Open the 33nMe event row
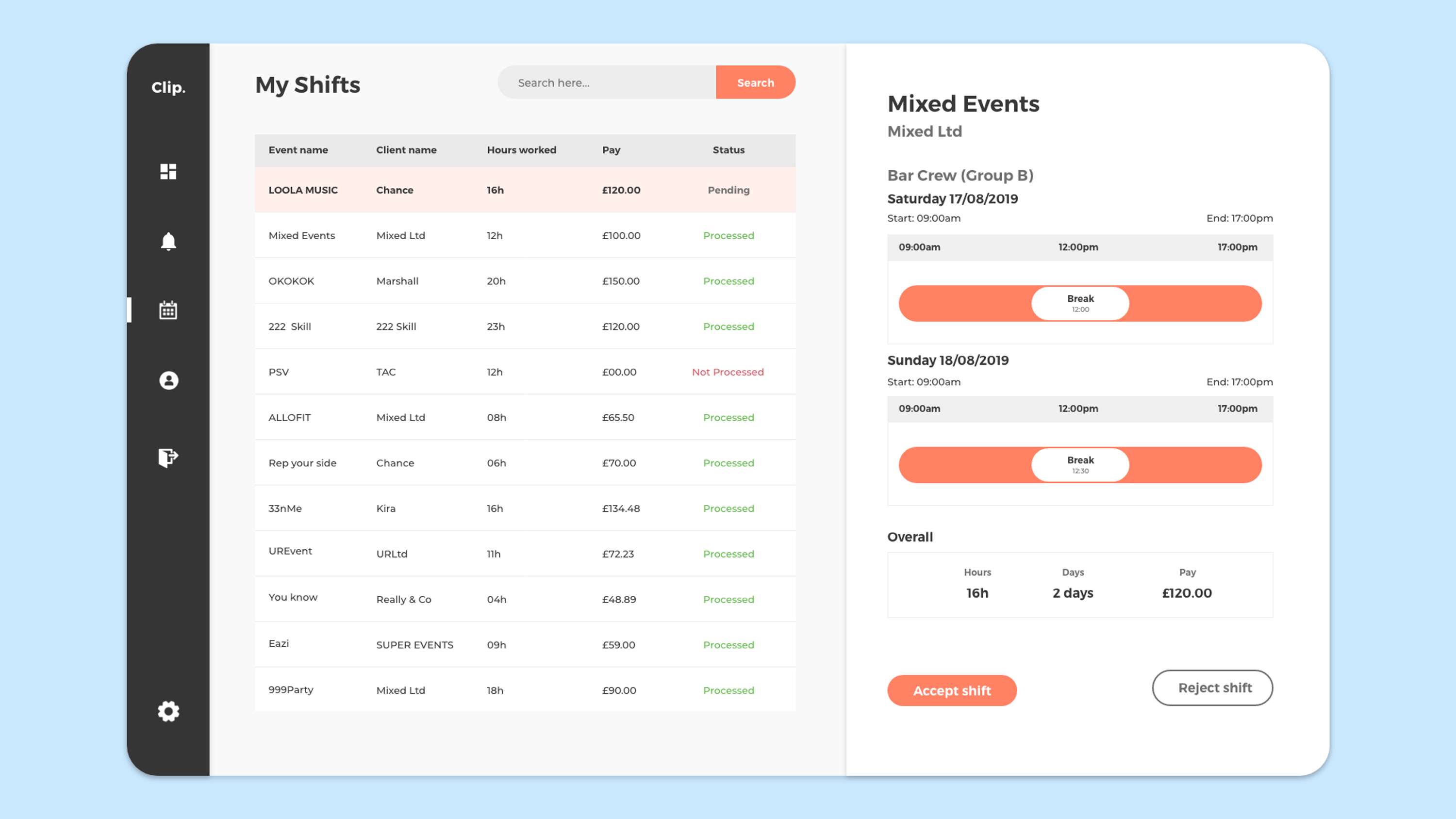This screenshot has height=819, width=1456. (525, 508)
